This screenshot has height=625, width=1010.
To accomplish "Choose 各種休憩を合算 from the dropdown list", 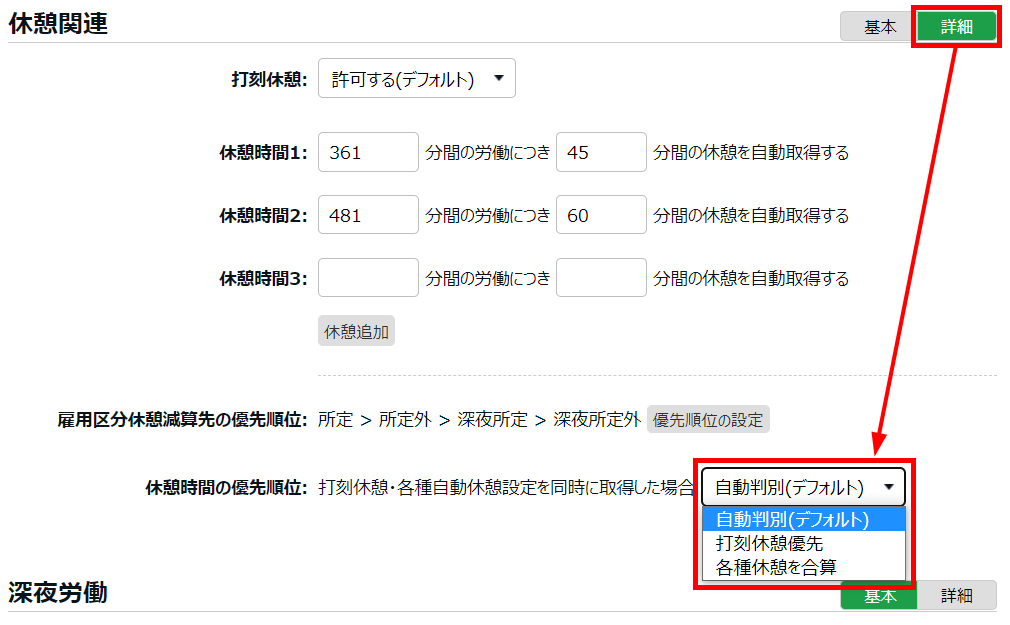I will [776, 567].
